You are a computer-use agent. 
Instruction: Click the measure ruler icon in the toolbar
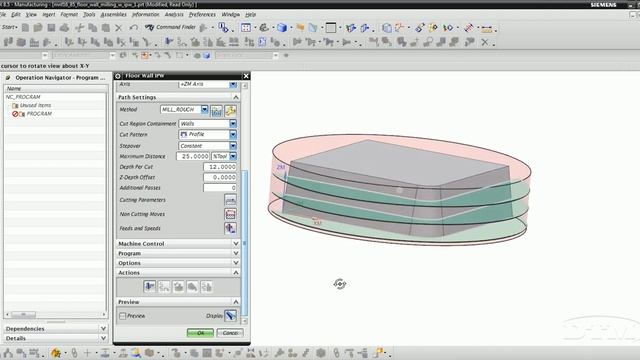tap(487, 29)
